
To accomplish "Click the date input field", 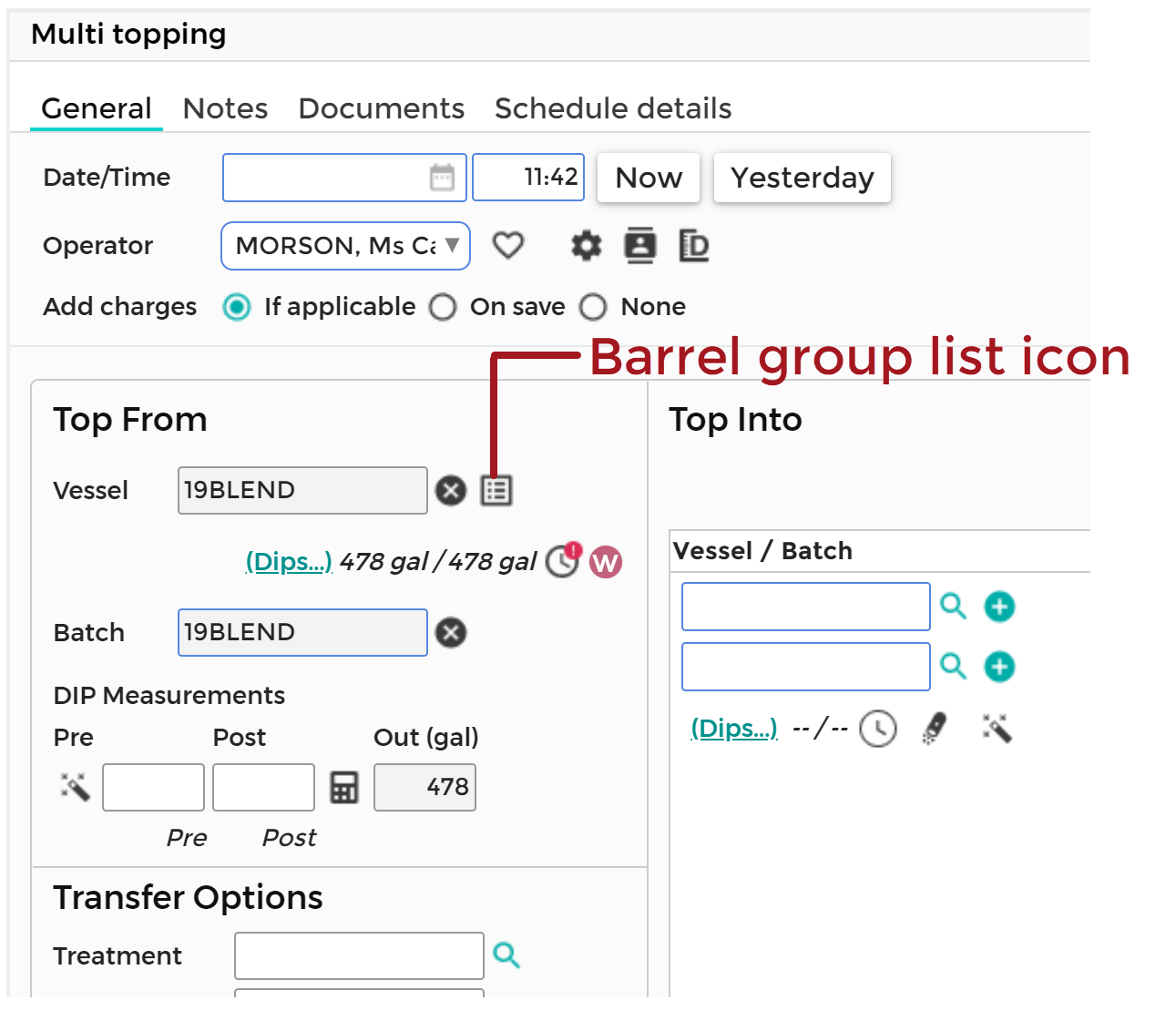I will 344,178.
